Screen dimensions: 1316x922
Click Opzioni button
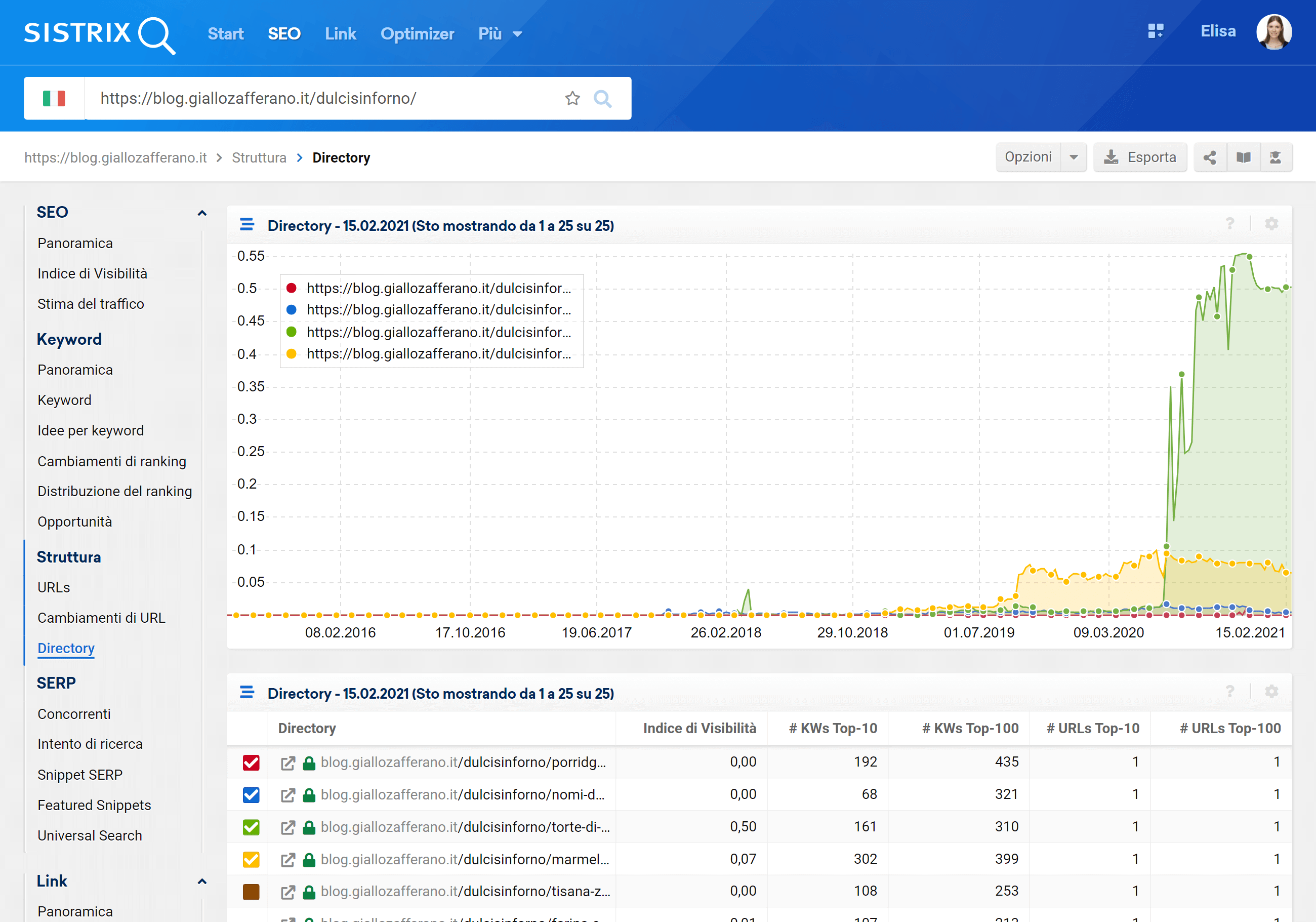tap(1029, 157)
